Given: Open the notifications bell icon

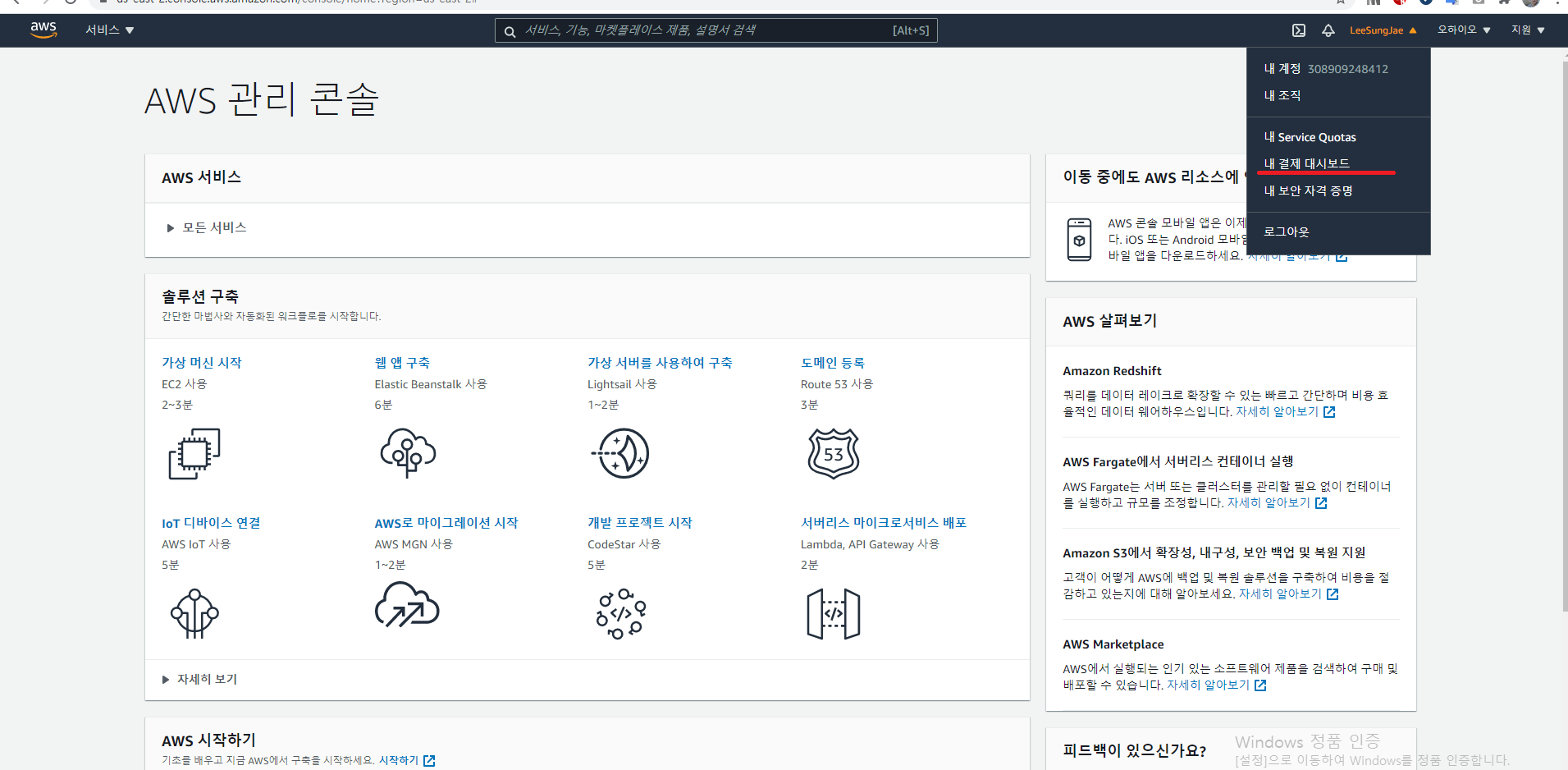Looking at the screenshot, I should [x=1328, y=30].
